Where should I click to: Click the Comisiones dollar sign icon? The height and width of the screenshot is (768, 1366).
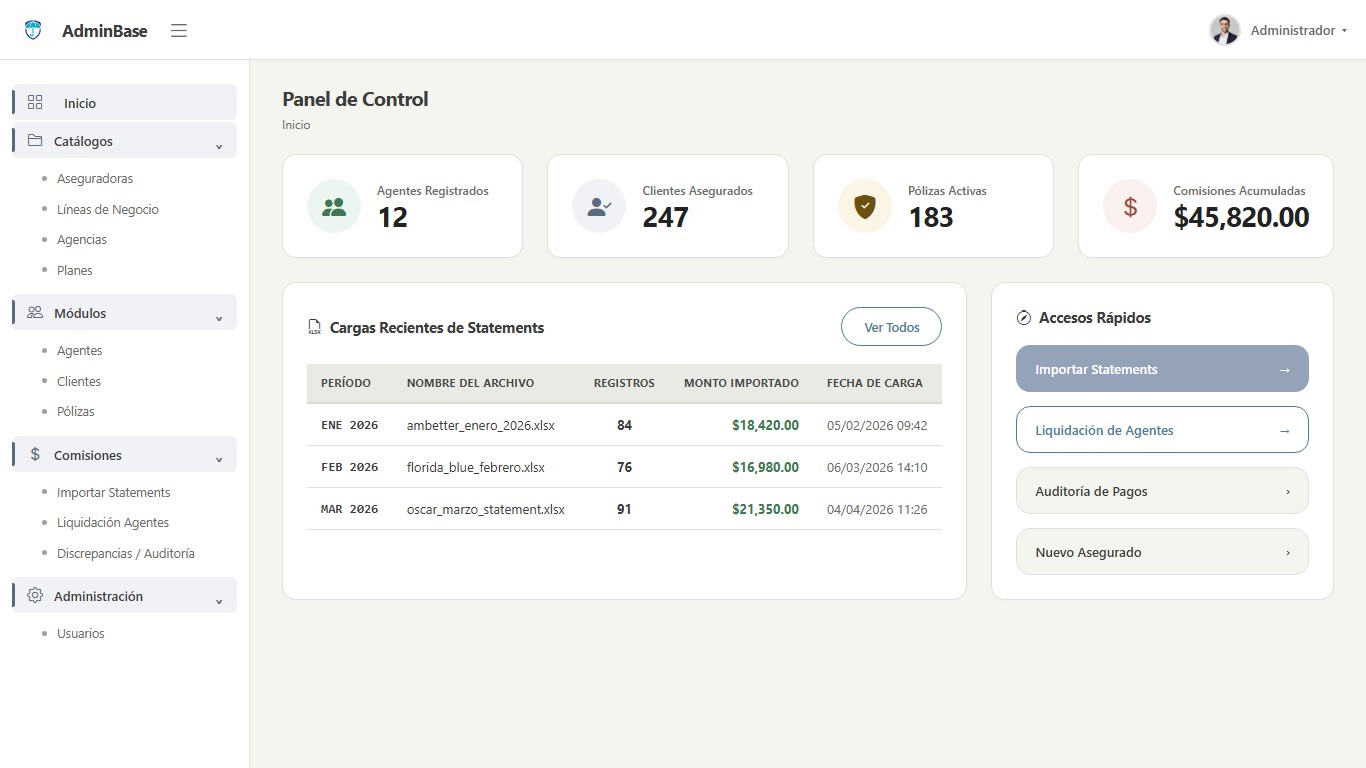35,454
